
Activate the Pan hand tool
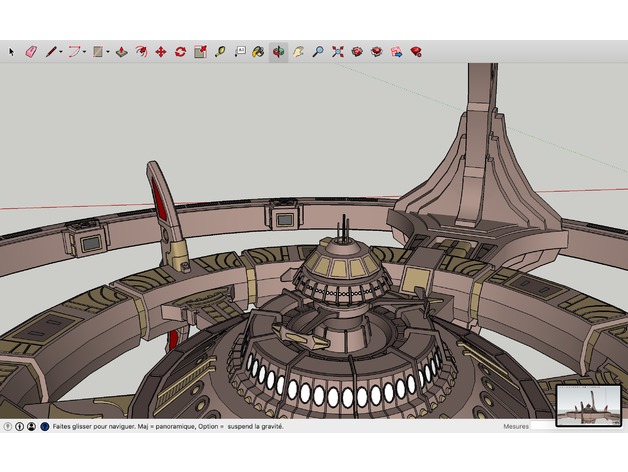tap(298, 51)
